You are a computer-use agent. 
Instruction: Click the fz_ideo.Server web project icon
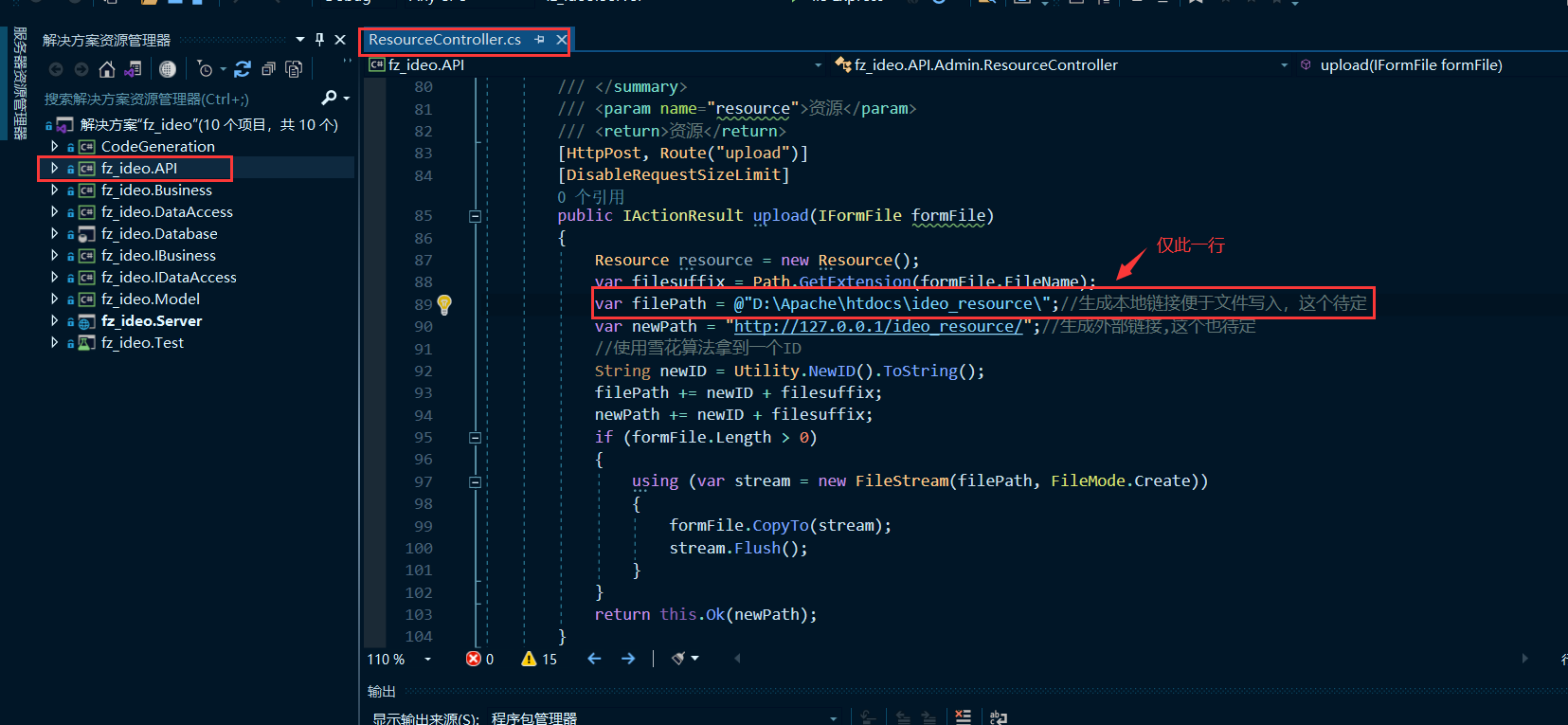pos(86,321)
